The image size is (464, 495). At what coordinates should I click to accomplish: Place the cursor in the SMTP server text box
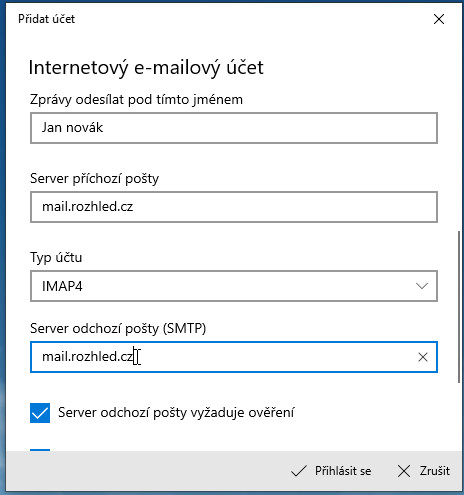[234, 357]
